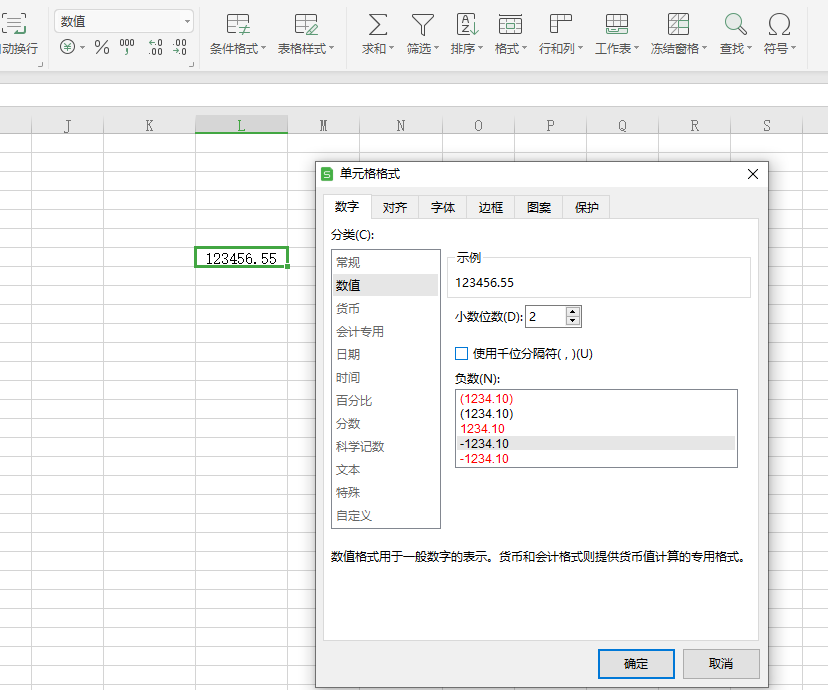
Task: Expand the 条件格式 dropdown arrow
Action: pyautogui.click(x=263, y=49)
